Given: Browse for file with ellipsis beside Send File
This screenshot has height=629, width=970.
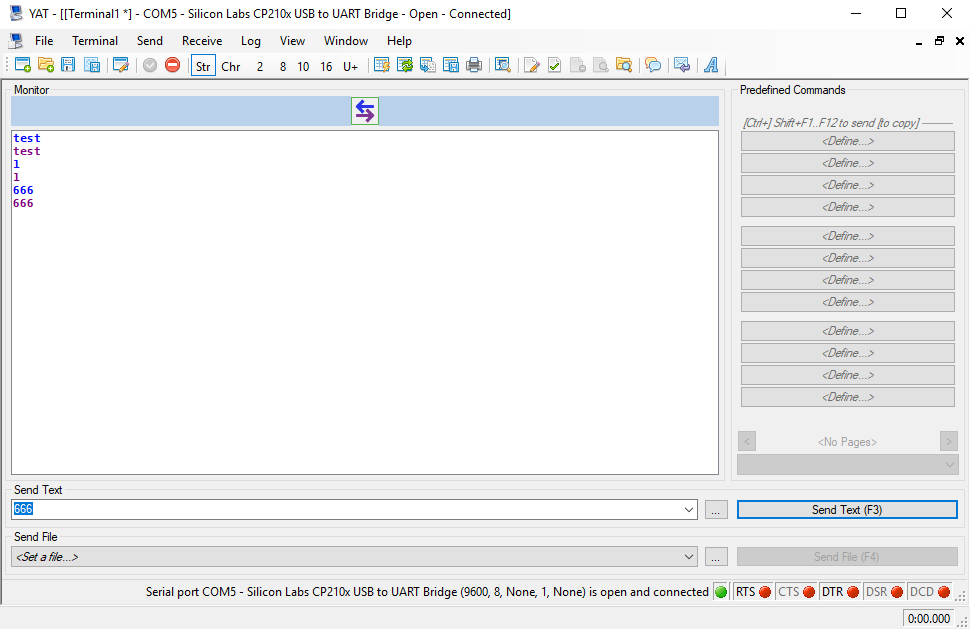Looking at the screenshot, I should pos(716,557).
